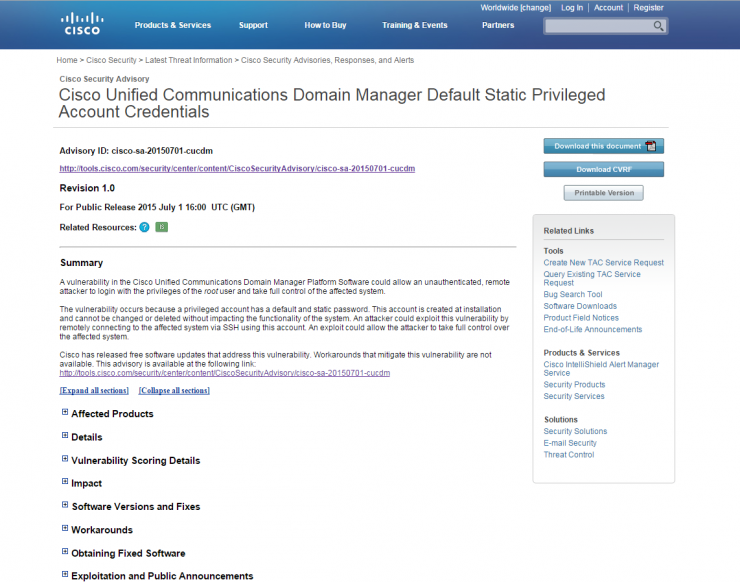Click the Cisco logo
Viewport: 740px width, 582px height.
click(x=82, y=24)
